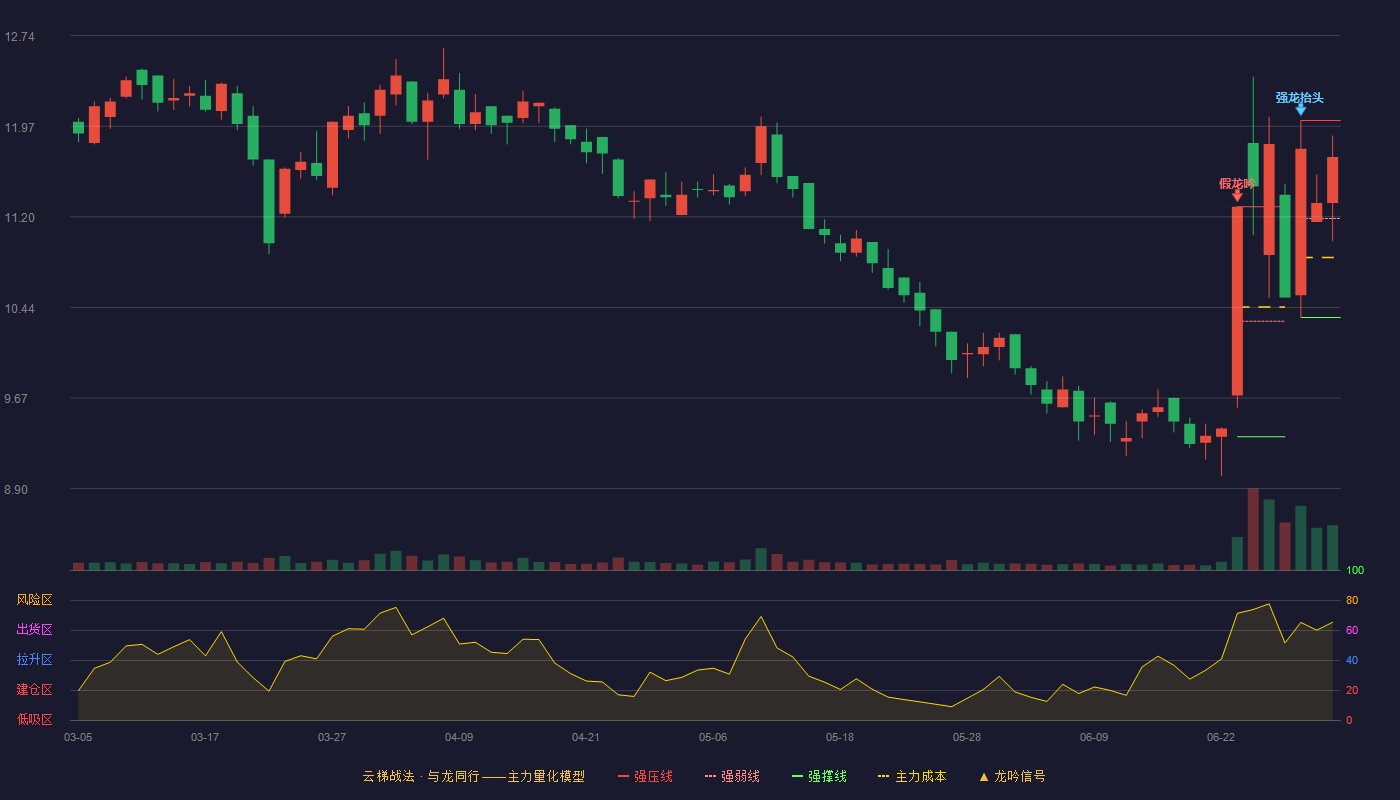
Task: Click the 04-09 date axis label
Action: tap(459, 737)
